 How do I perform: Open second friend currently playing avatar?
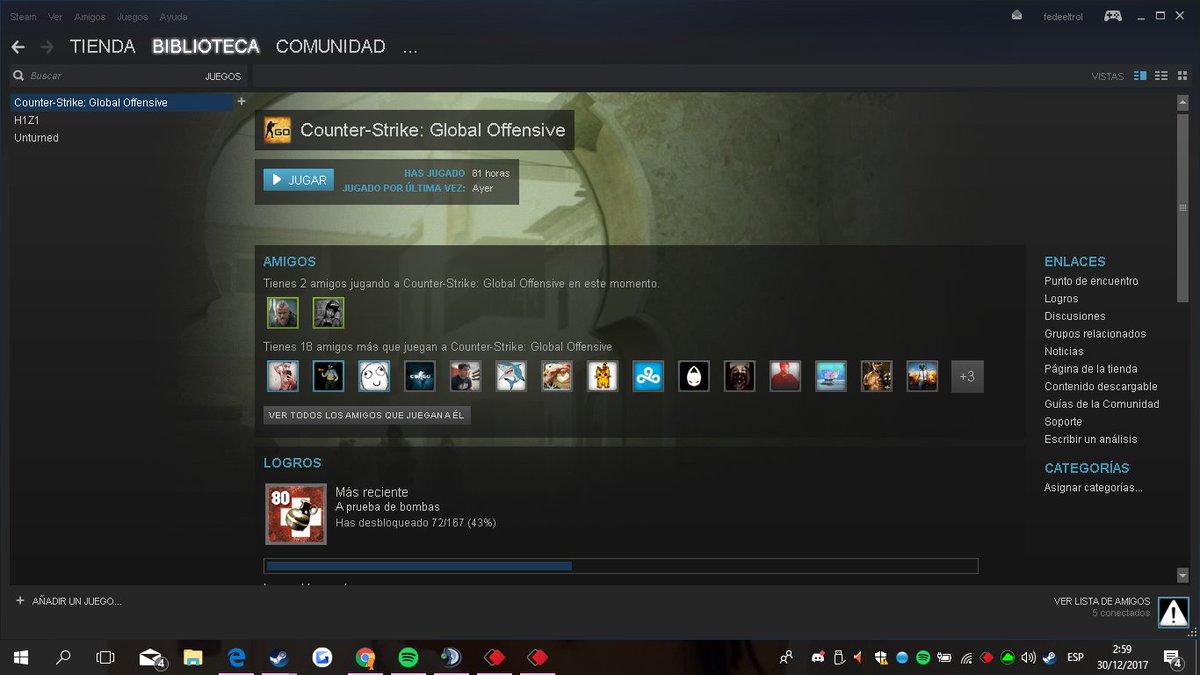[x=328, y=312]
